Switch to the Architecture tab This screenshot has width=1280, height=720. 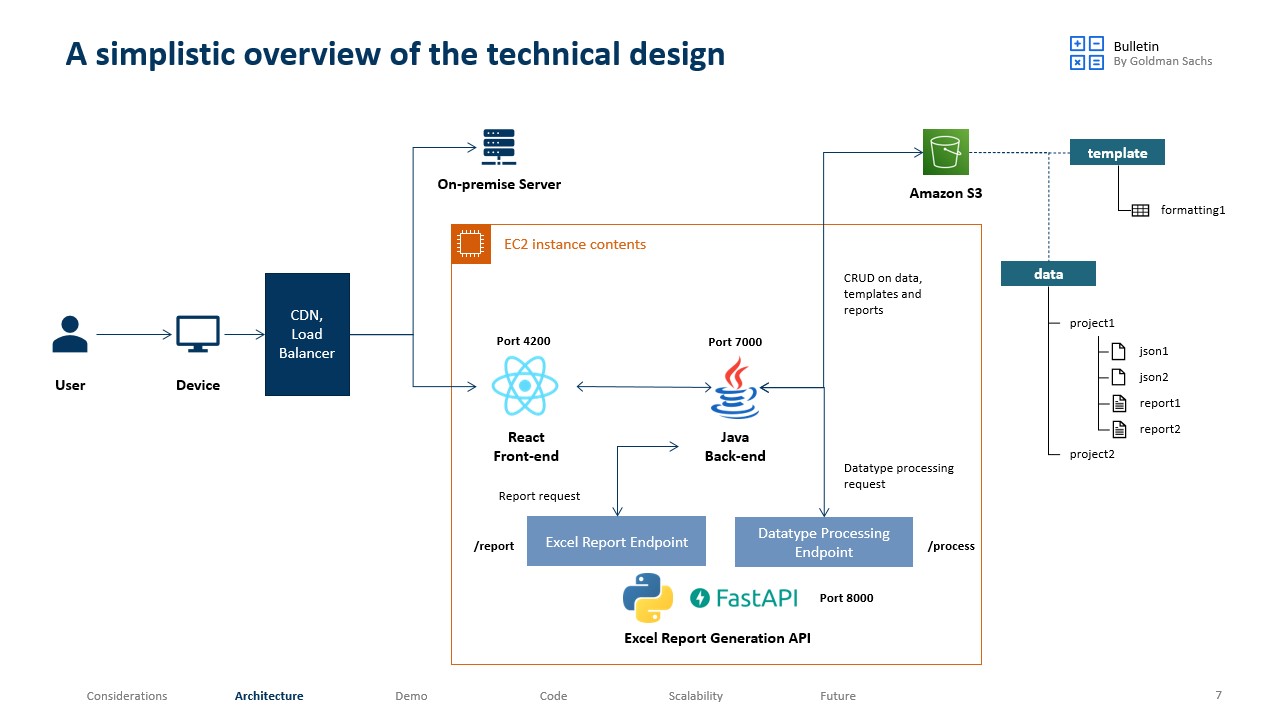pyautogui.click(x=269, y=696)
